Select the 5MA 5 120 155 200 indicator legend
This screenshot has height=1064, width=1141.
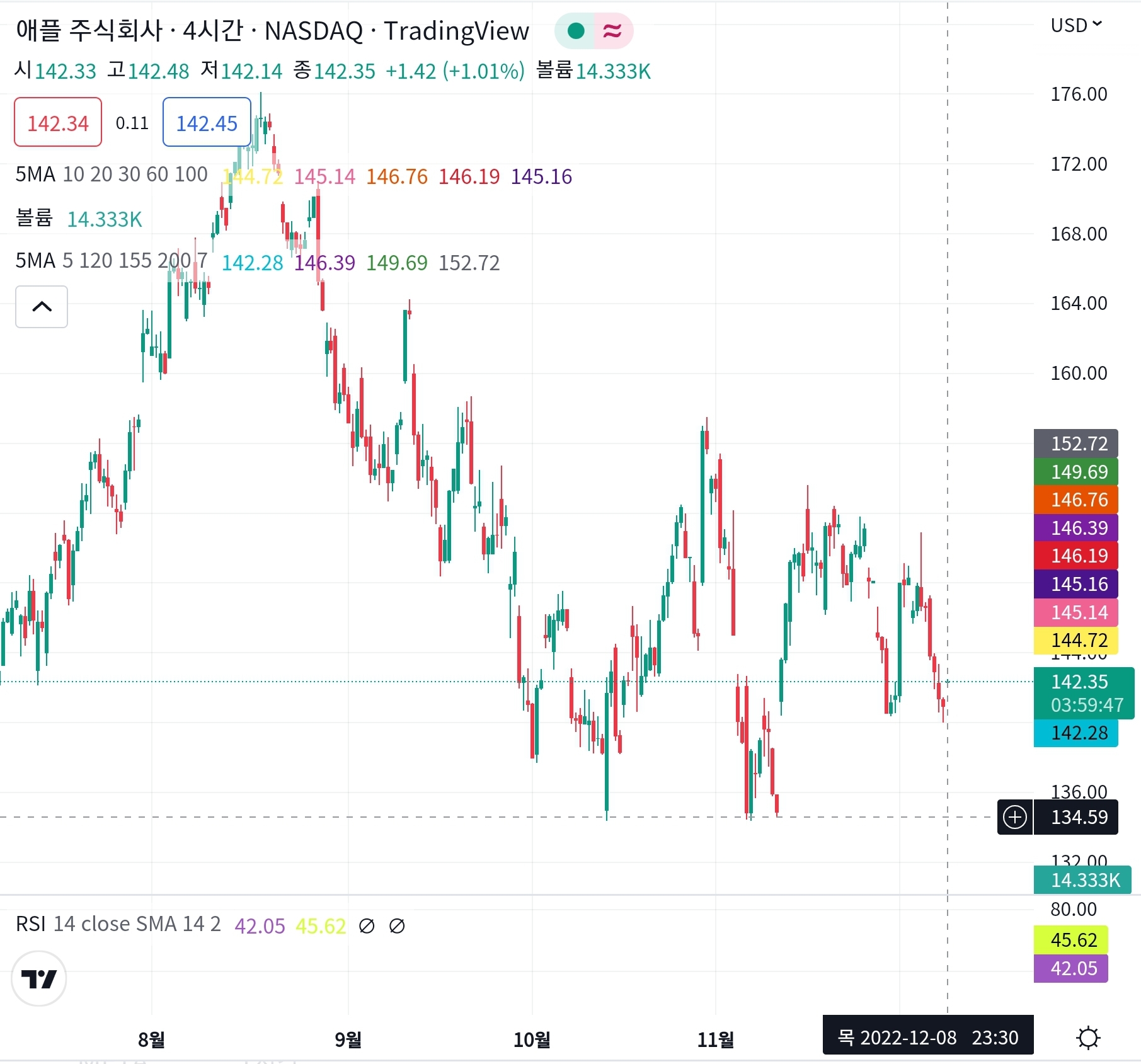[112, 261]
